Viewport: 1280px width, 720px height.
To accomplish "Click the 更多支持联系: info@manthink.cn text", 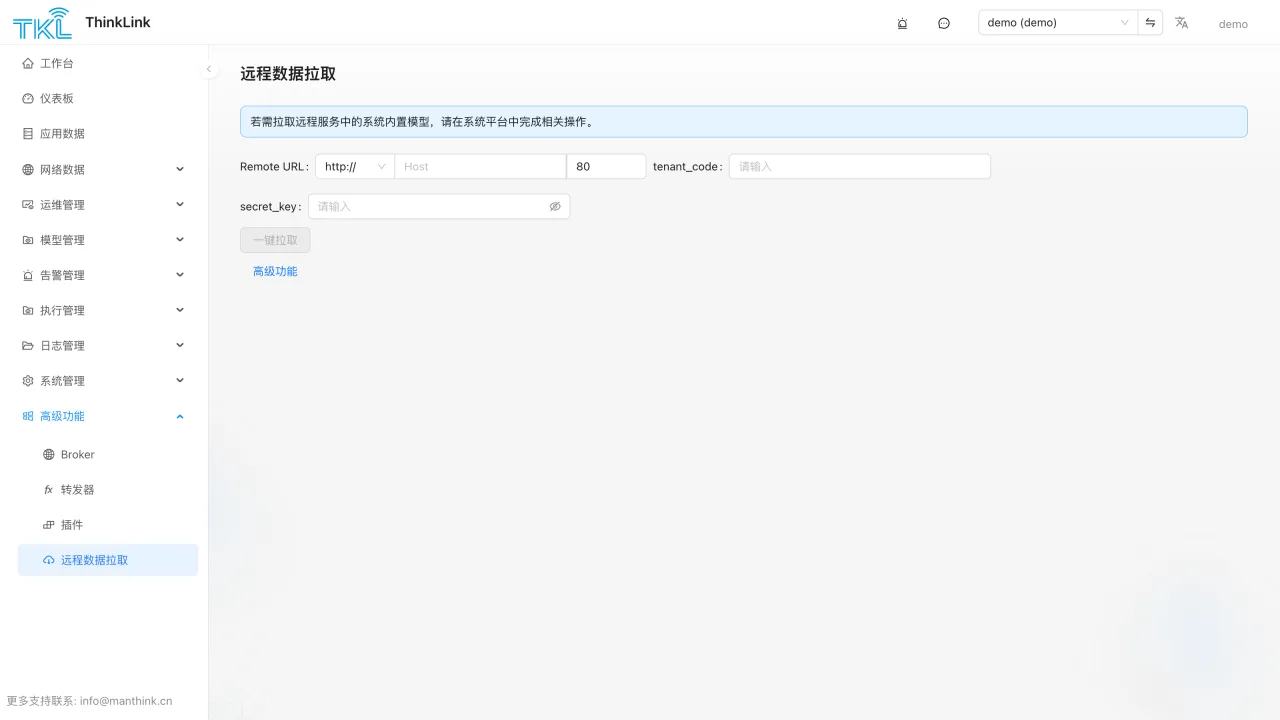I will (90, 701).
